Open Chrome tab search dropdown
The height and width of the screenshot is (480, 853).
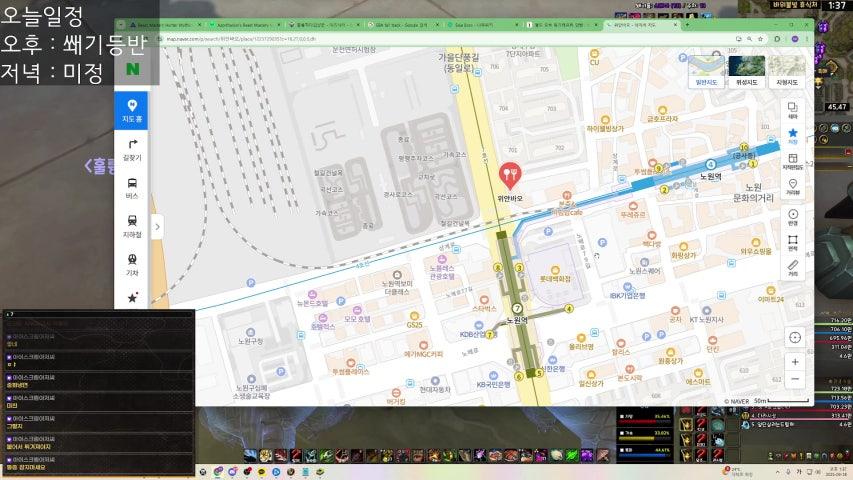[120, 25]
